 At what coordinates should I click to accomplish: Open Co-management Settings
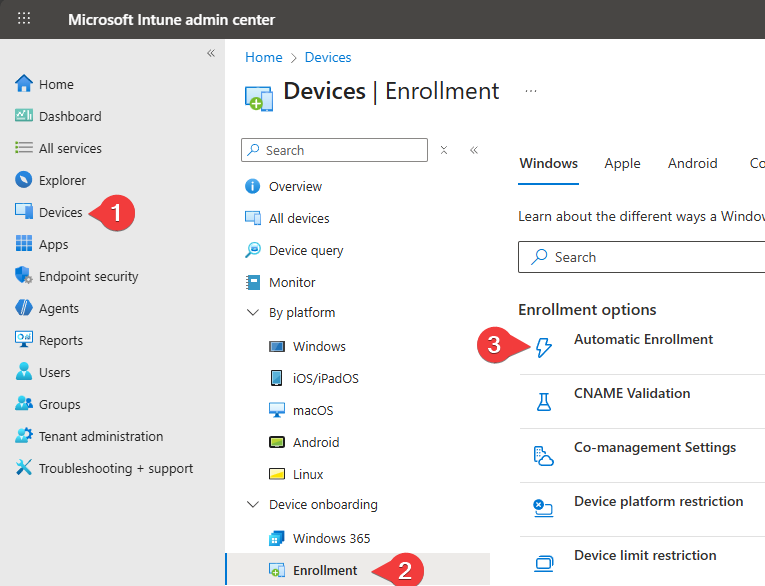tap(655, 447)
